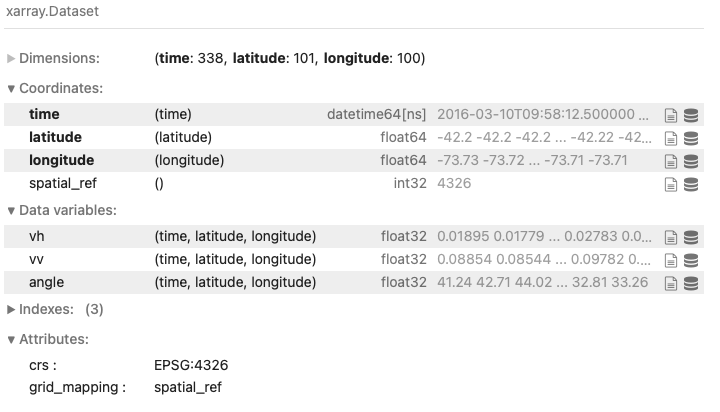This screenshot has height=412, width=720.
Task: Click the EPSG:4326 crs attribute value
Action: 191,365
